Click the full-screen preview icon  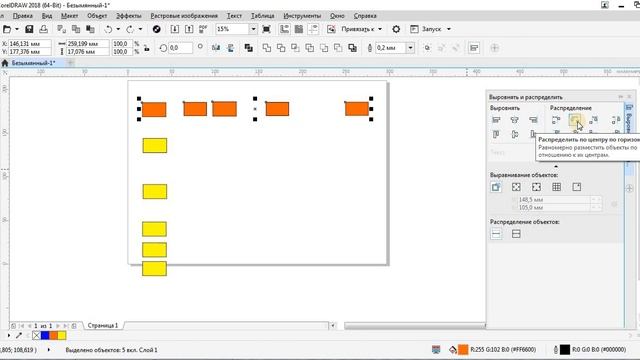coord(267,29)
